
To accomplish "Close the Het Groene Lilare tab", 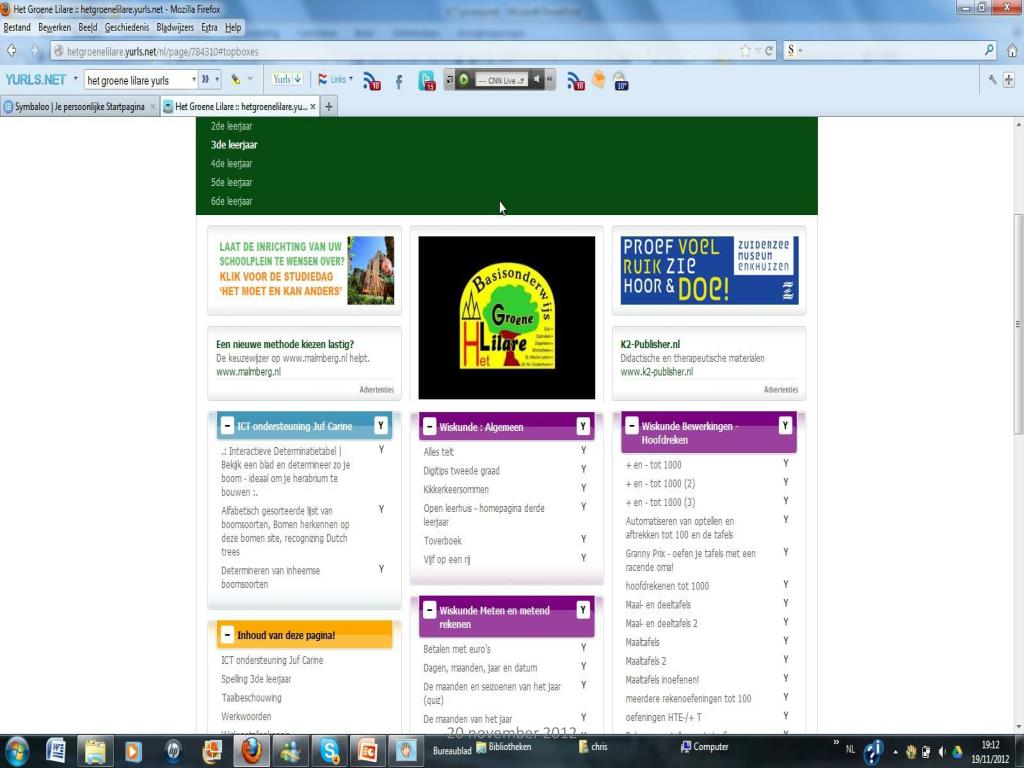I will [x=313, y=106].
